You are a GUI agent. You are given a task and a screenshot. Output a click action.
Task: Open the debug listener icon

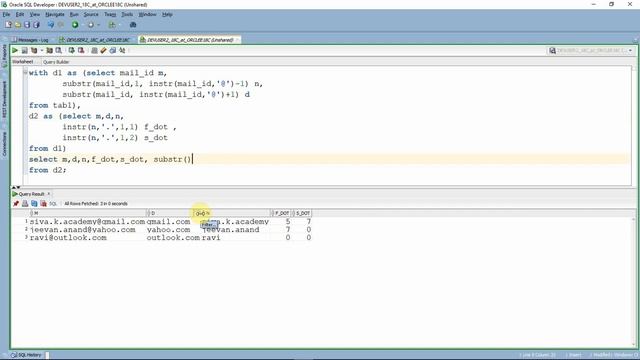(133, 25)
